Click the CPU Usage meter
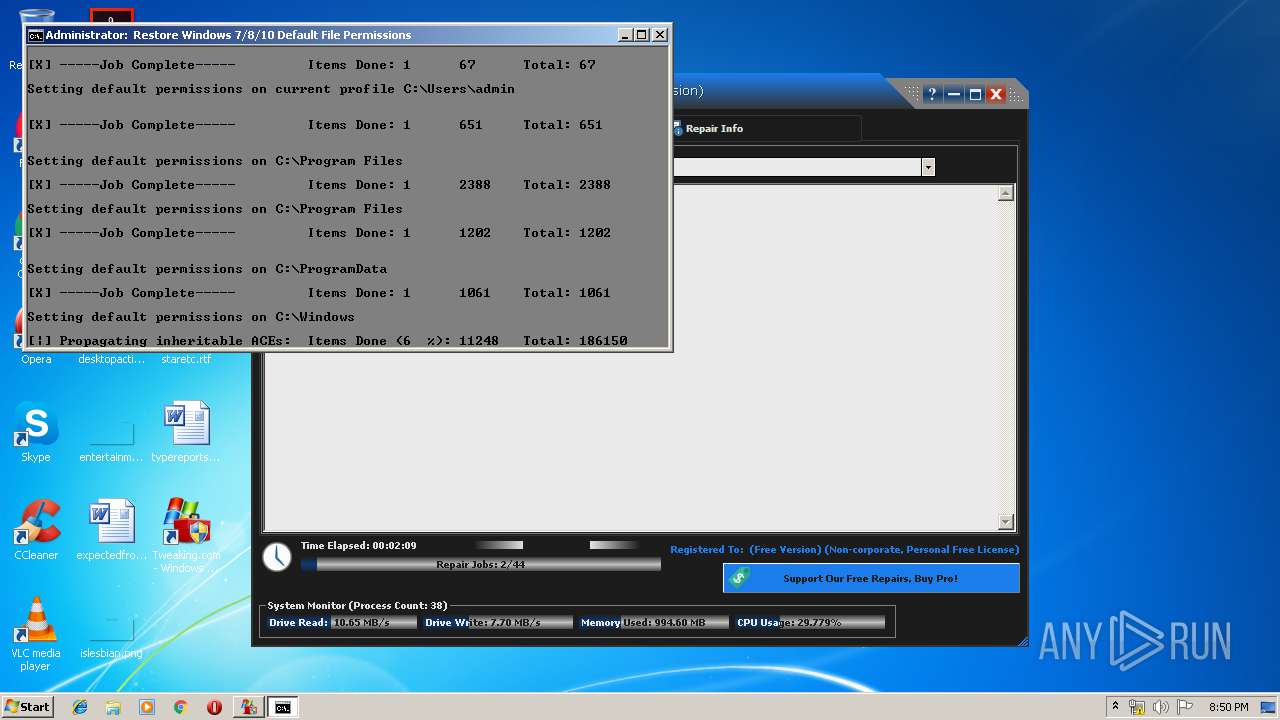The height and width of the screenshot is (720, 1280). click(810, 622)
